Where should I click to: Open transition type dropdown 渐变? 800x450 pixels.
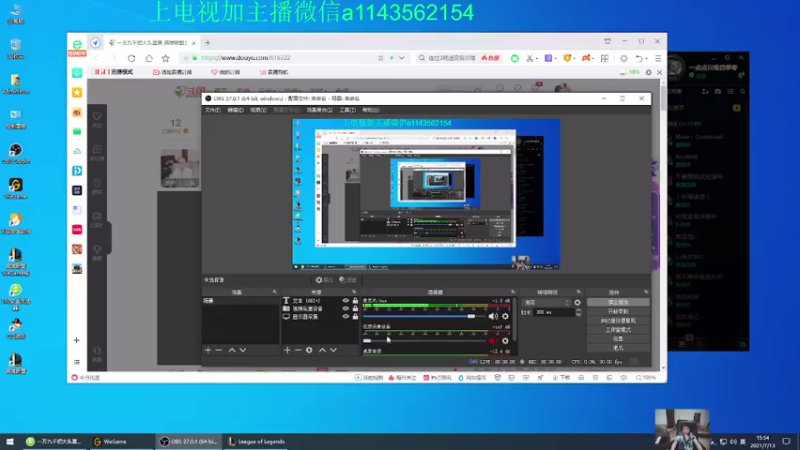(x=545, y=303)
